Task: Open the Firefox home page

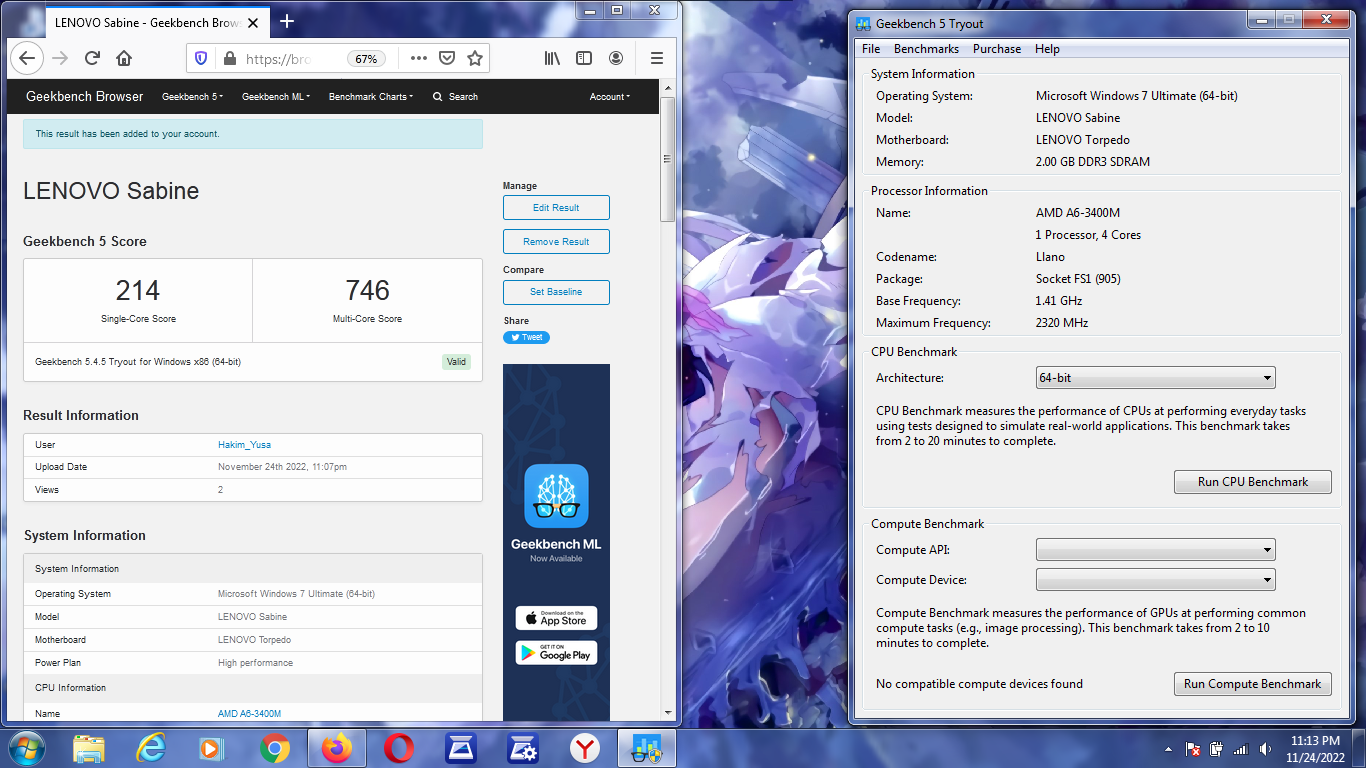Action: [124, 58]
